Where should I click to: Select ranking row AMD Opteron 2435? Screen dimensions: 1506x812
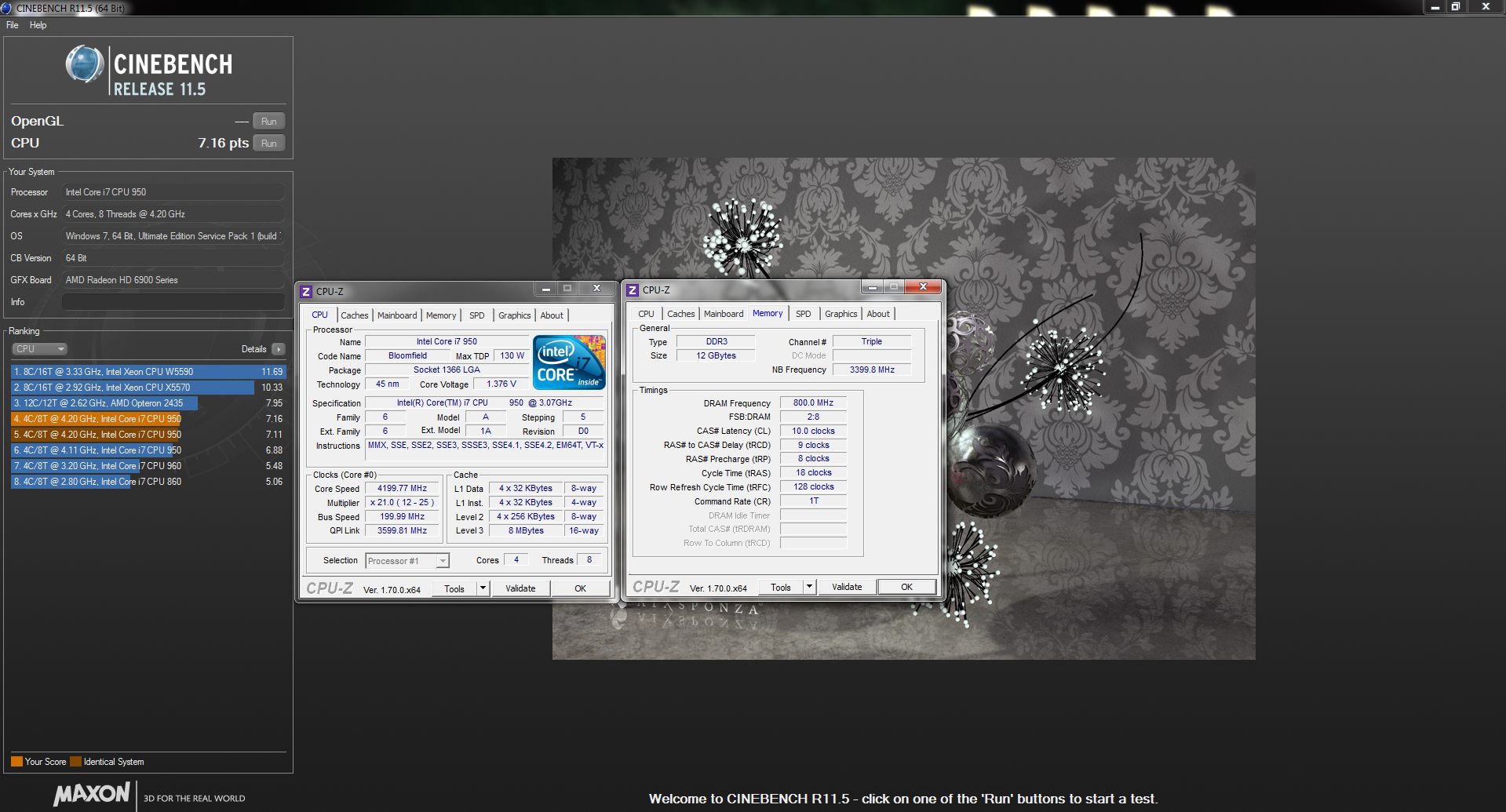click(x=148, y=403)
